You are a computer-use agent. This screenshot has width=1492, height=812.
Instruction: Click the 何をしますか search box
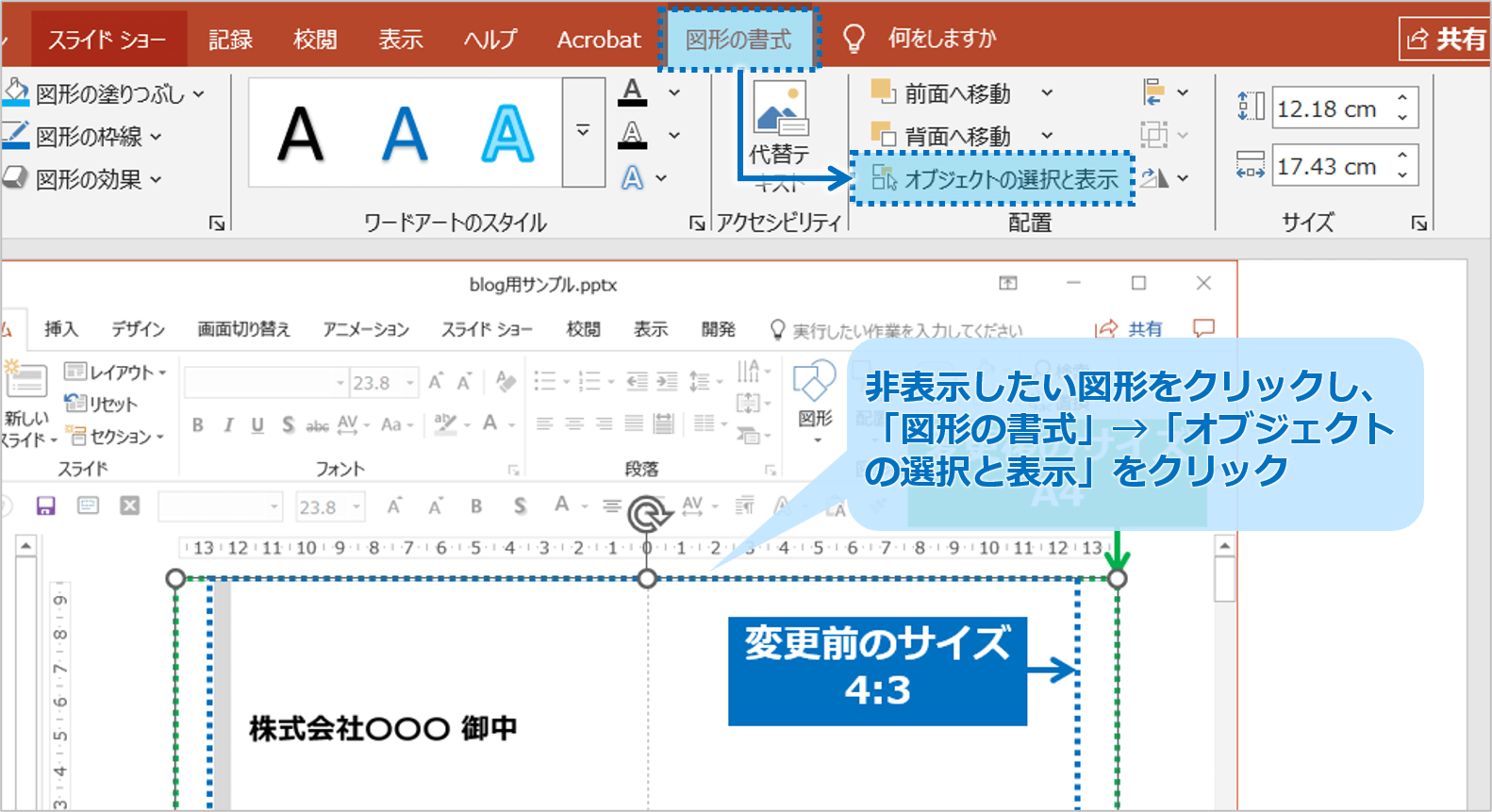tap(942, 39)
